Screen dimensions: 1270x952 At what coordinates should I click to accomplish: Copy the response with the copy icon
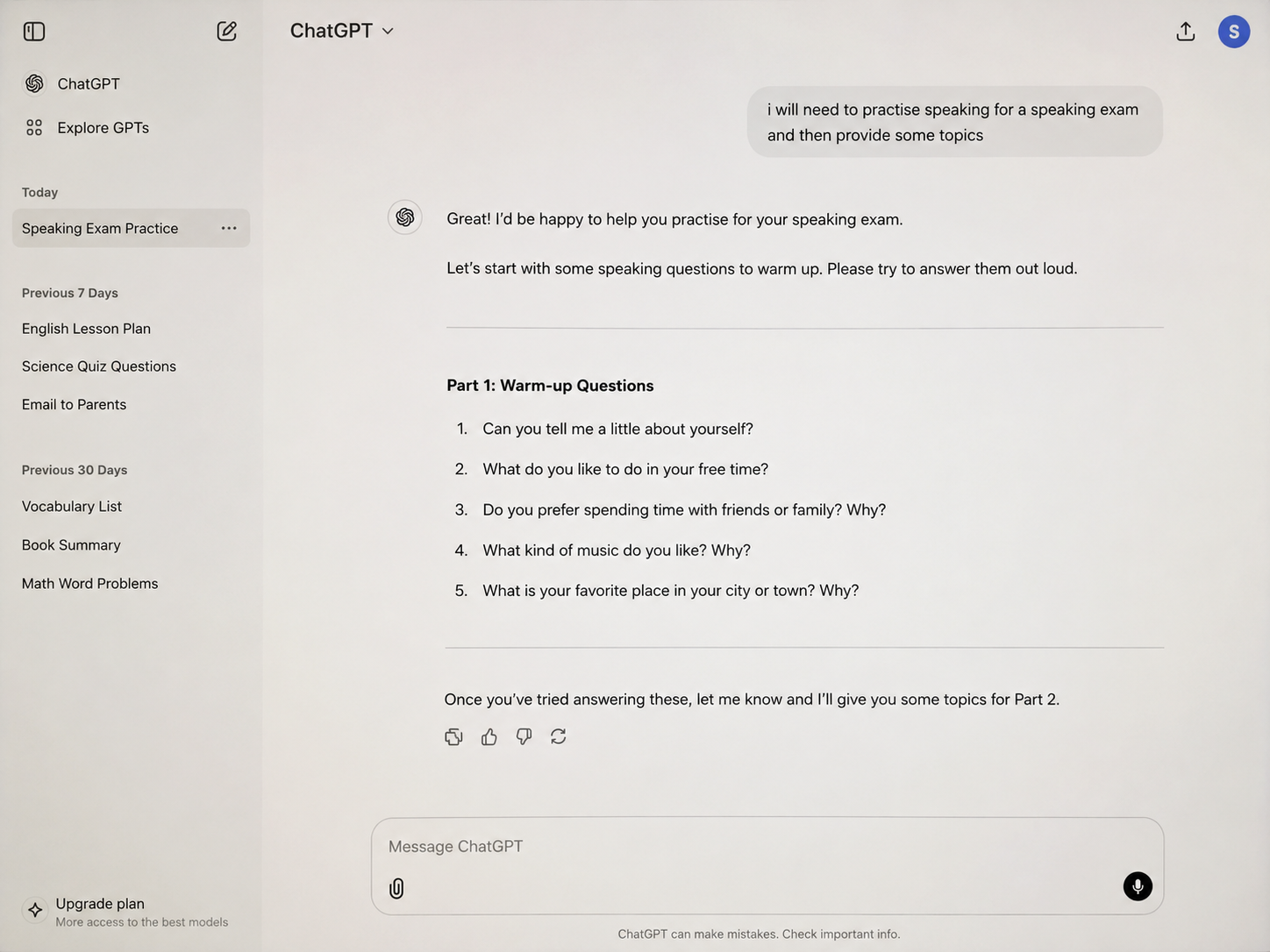point(453,737)
